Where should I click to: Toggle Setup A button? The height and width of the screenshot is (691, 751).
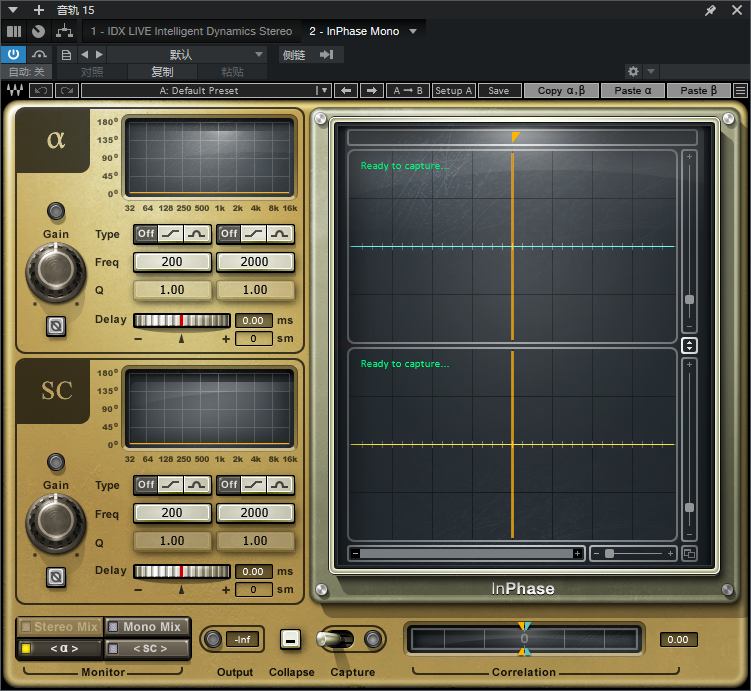pyautogui.click(x=454, y=91)
